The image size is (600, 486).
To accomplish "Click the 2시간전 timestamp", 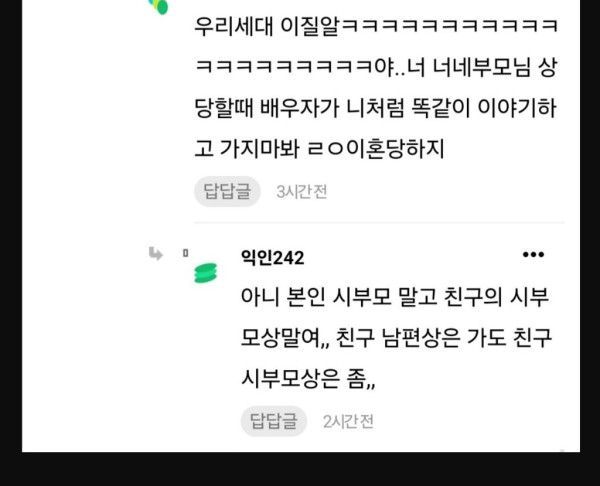I will [x=348, y=421].
